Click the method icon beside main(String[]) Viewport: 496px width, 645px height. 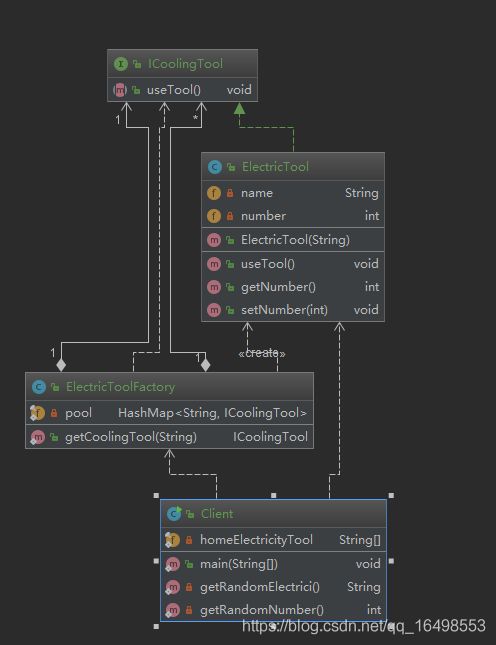pyautogui.click(x=172, y=564)
